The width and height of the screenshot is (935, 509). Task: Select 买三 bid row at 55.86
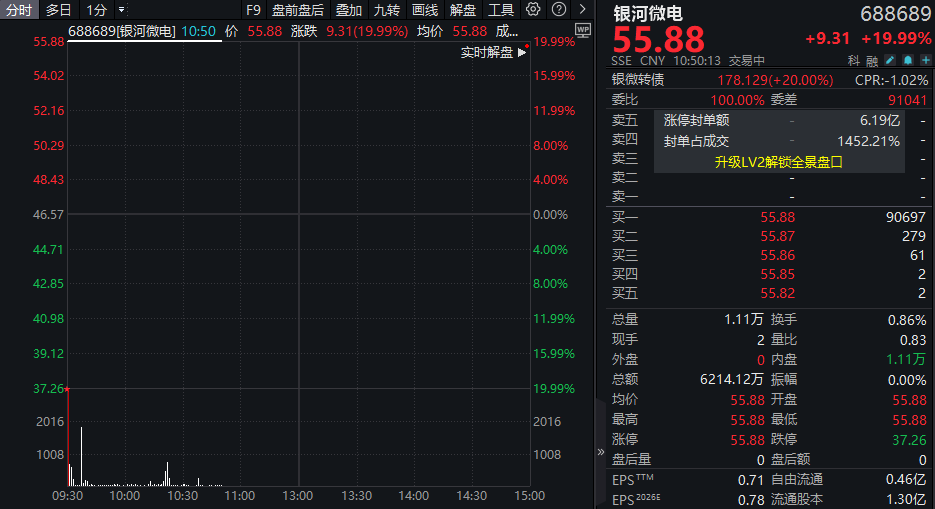click(769, 255)
